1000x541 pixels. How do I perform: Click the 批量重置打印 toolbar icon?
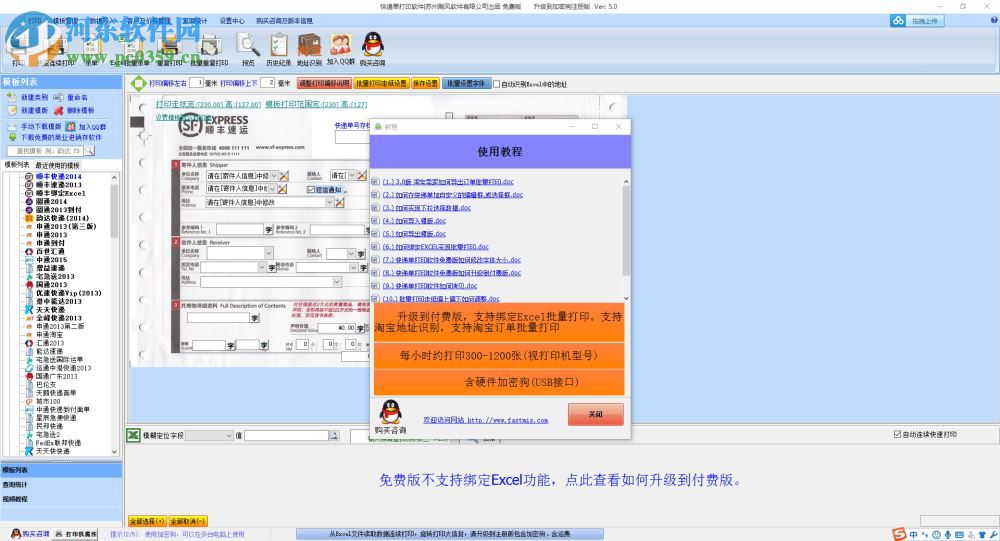point(209,48)
